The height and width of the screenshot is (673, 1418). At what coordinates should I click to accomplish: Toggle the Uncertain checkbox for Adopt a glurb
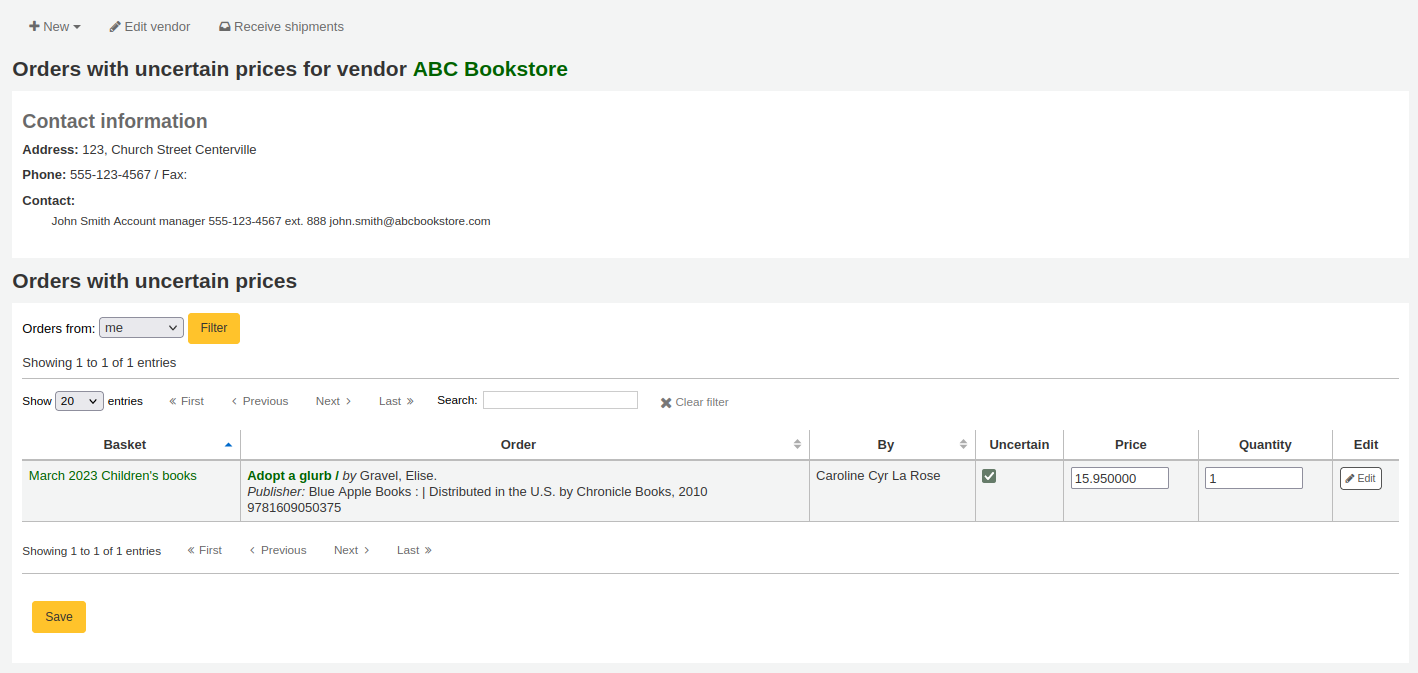pos(989,476)
